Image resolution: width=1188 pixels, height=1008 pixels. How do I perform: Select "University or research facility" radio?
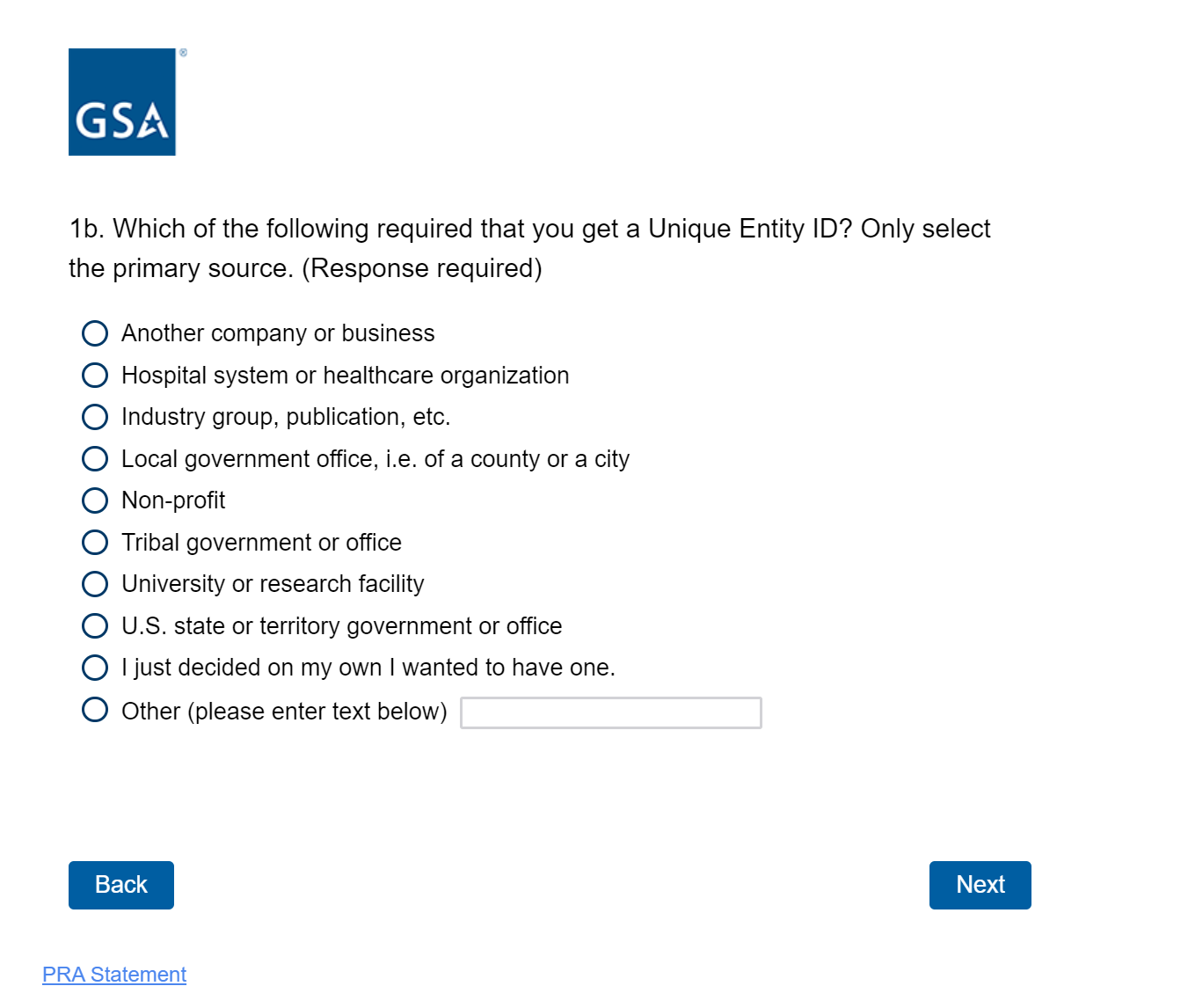[95, 584]
